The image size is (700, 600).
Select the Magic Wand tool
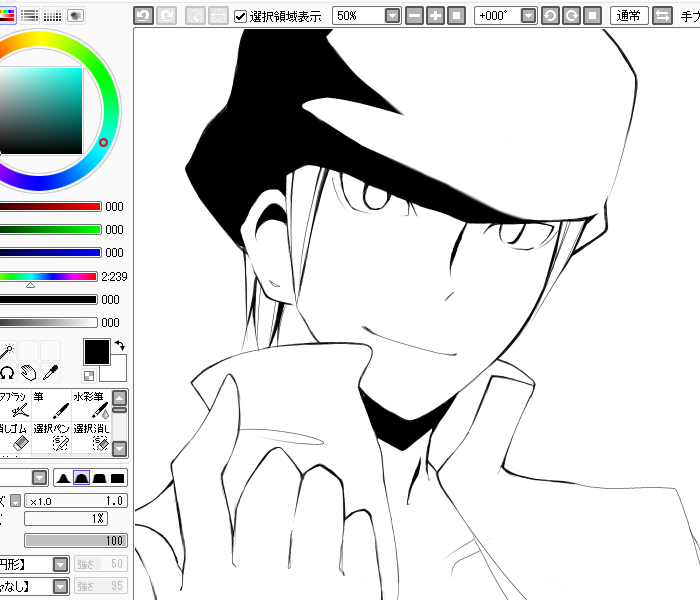tap(7, 350)
